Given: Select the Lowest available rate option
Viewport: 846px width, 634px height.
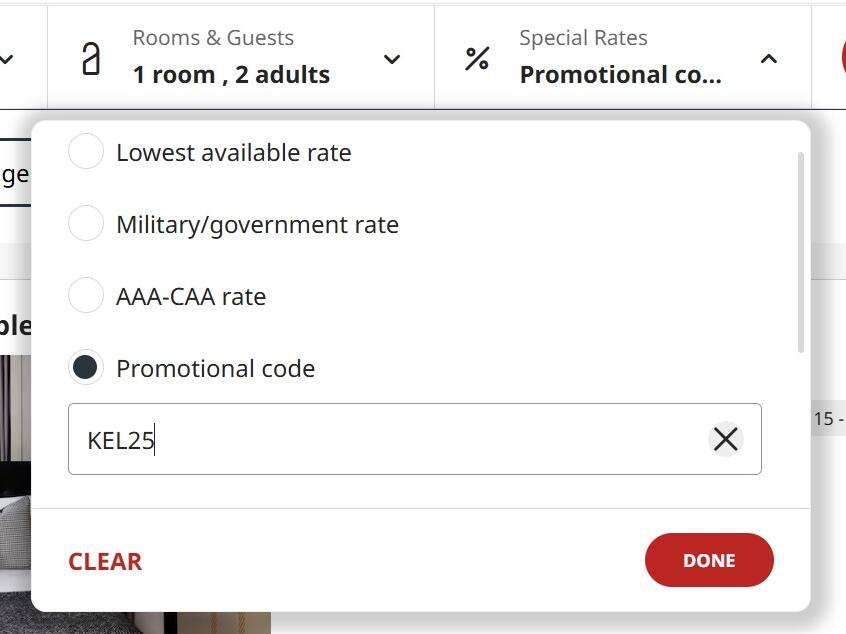Looking at the screenshot, I should 86,152.
